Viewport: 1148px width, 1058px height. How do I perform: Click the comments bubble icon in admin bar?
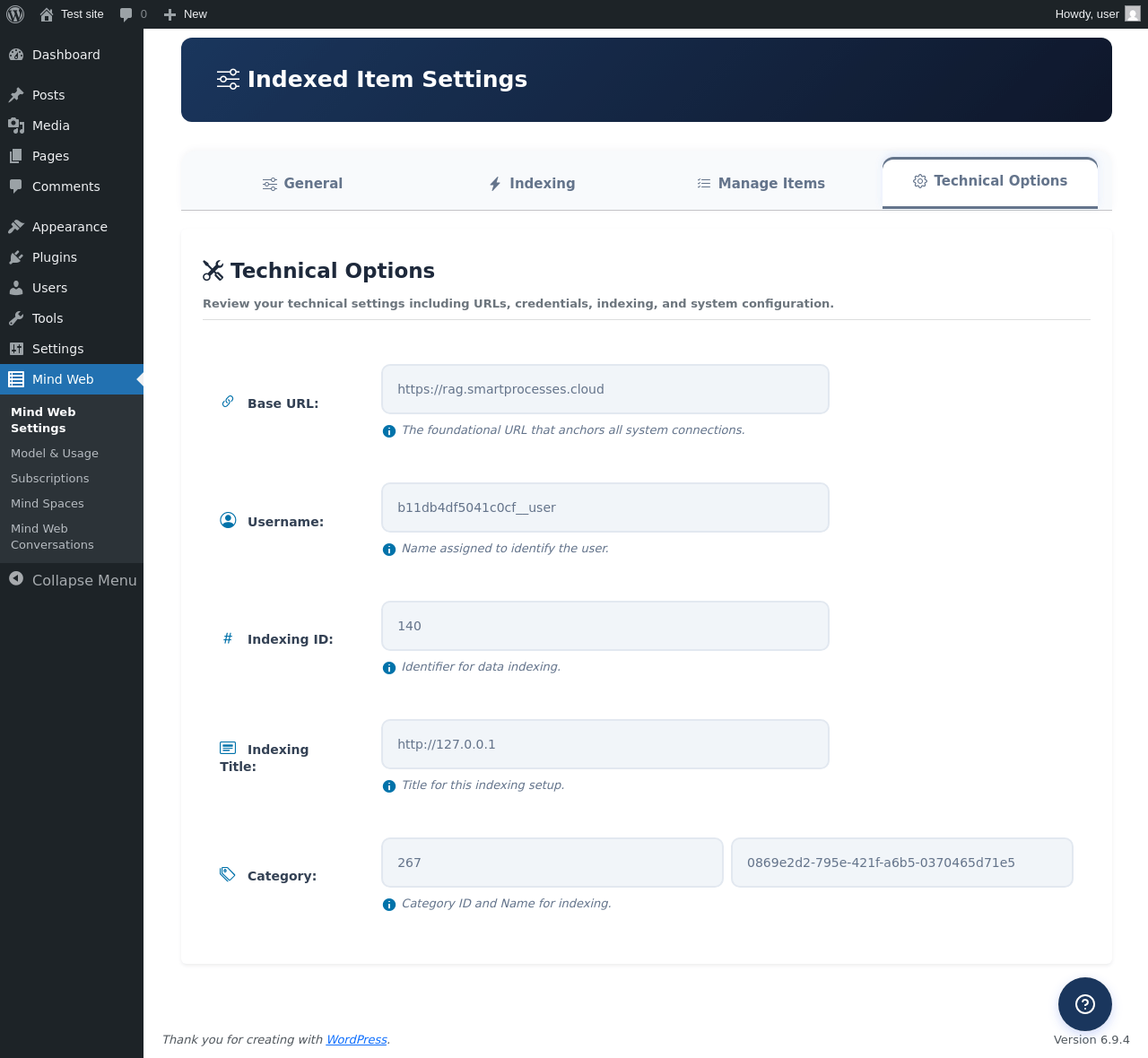pyautogui.click(x=126, y=14)
